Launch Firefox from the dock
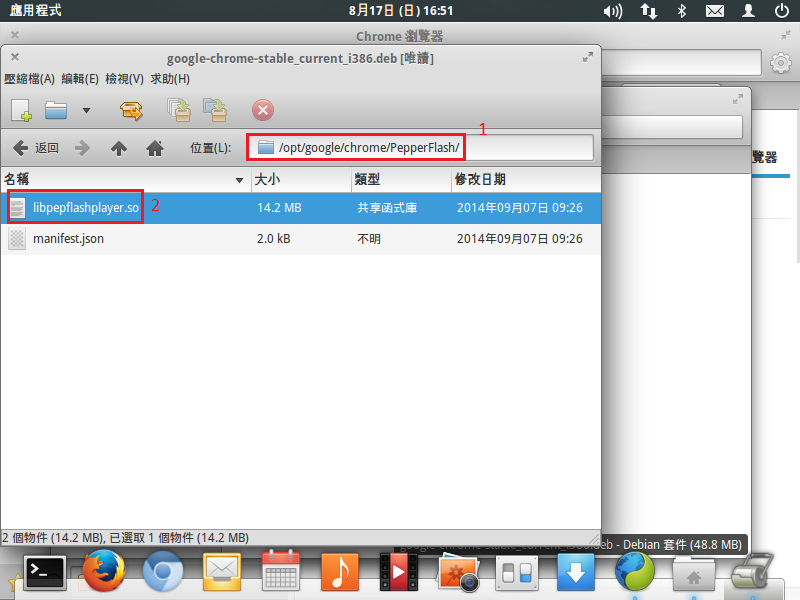The width and height of the screenshot is (800, 600). (104, 571)
